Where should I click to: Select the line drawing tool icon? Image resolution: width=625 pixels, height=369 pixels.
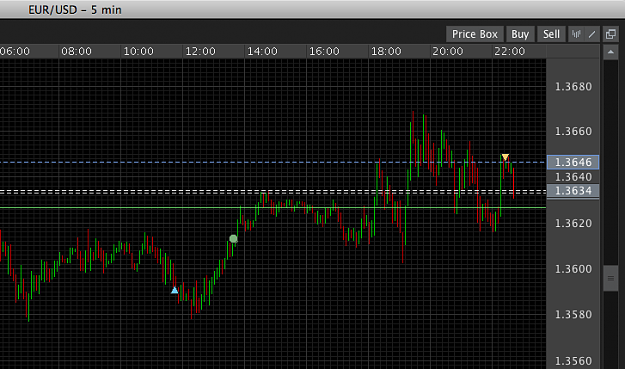[x=592, y=34]
